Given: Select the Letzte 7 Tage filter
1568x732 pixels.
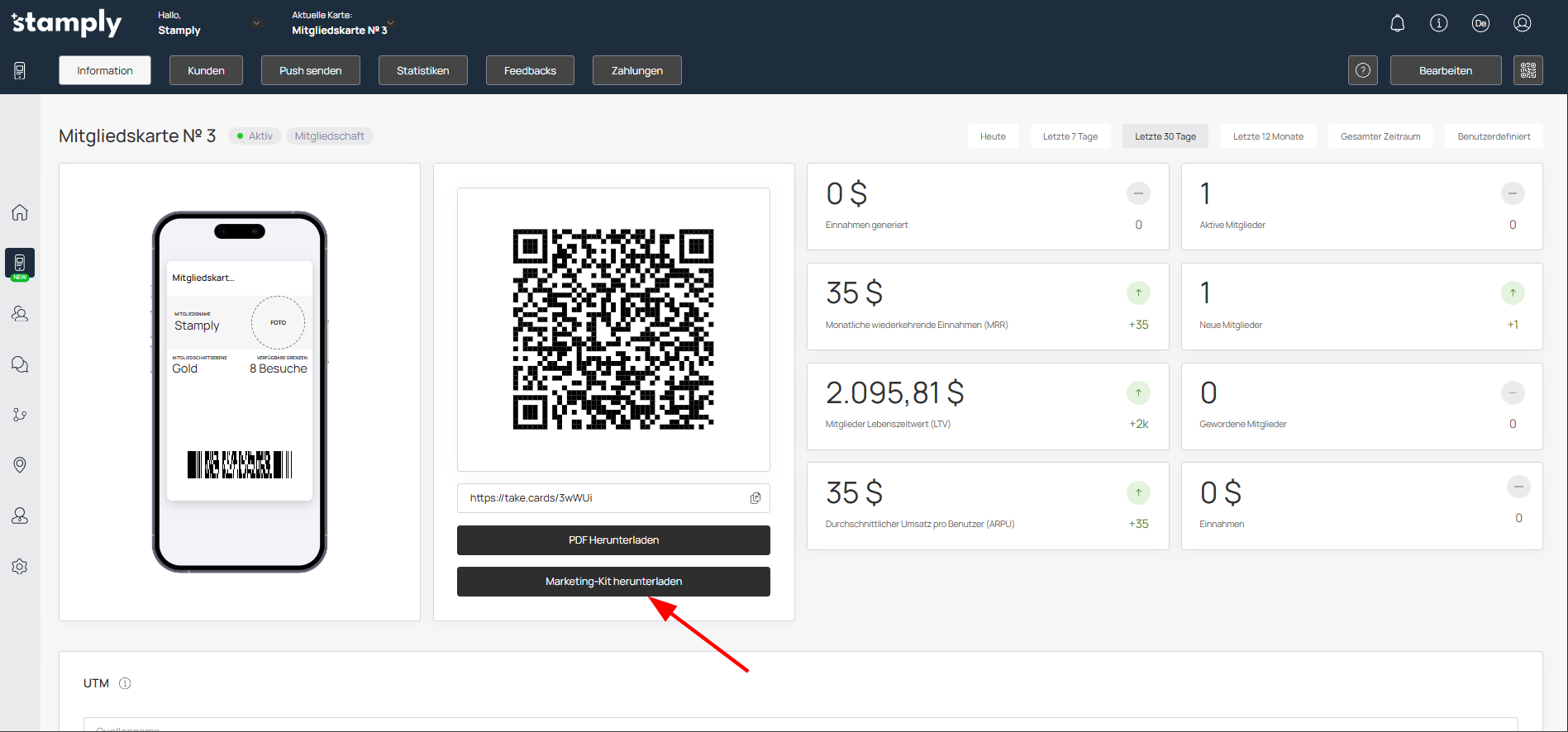Looking at the screenshot, I should 1070,136.
